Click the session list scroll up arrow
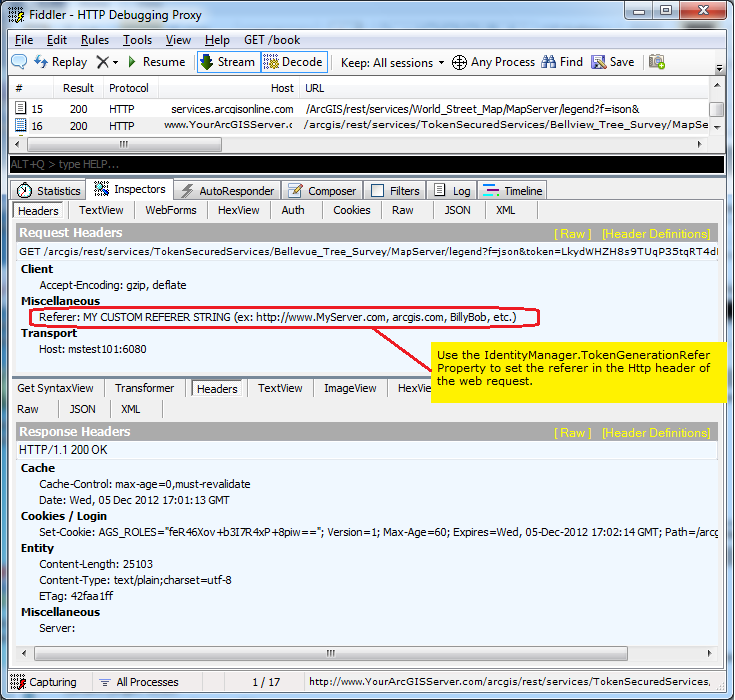Screen dimensions: 735x700 717,85
